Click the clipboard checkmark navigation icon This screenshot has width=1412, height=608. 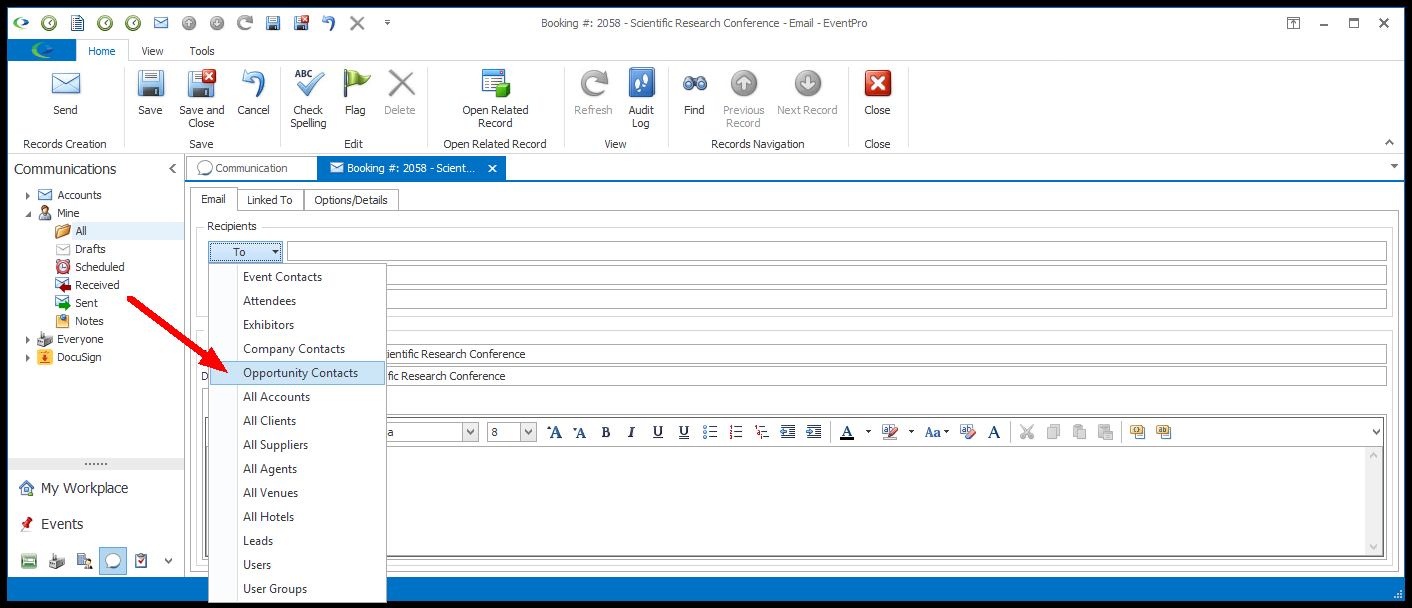point(141,561)
